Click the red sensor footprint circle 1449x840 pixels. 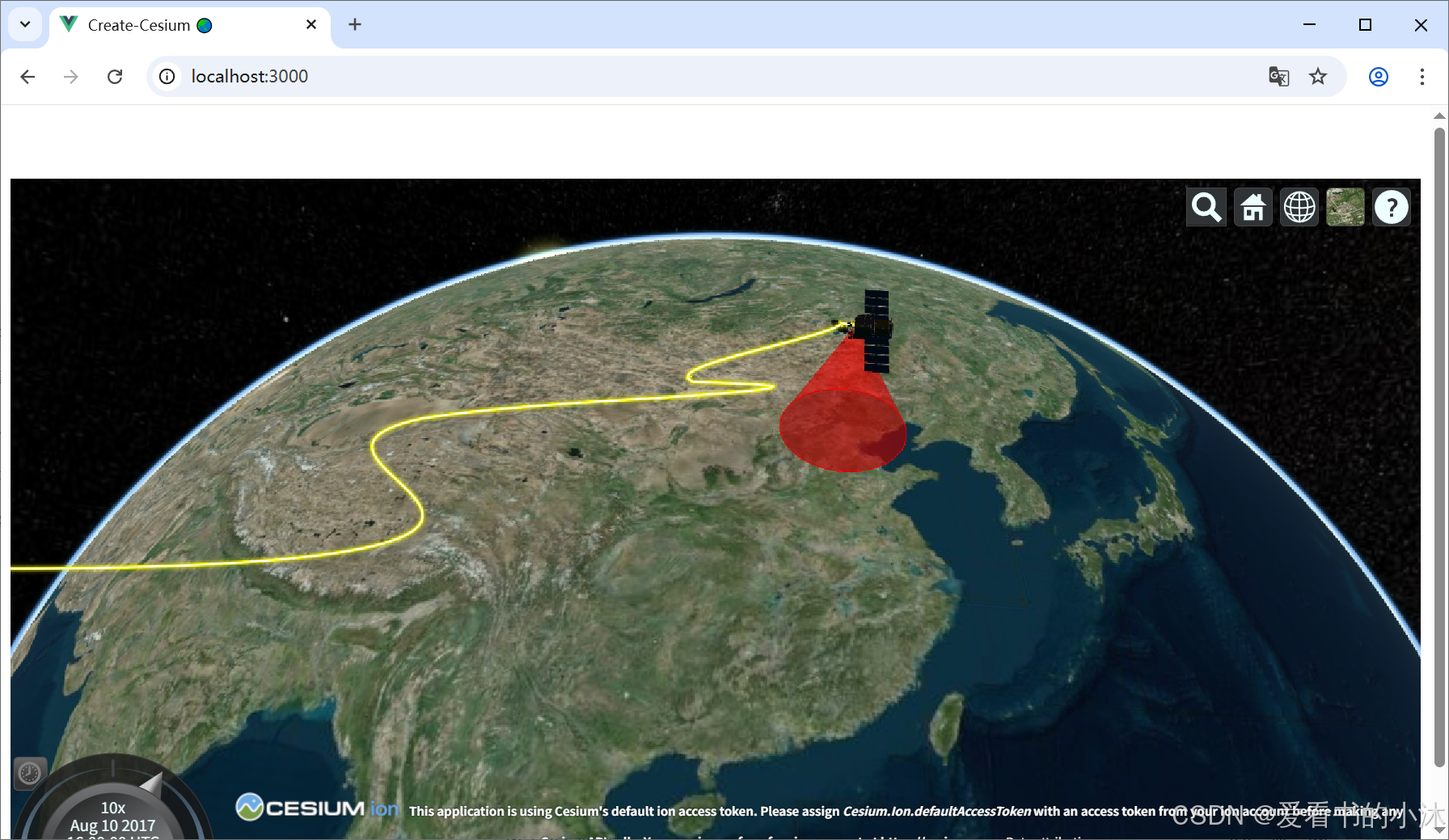click(x=843, y=430)
